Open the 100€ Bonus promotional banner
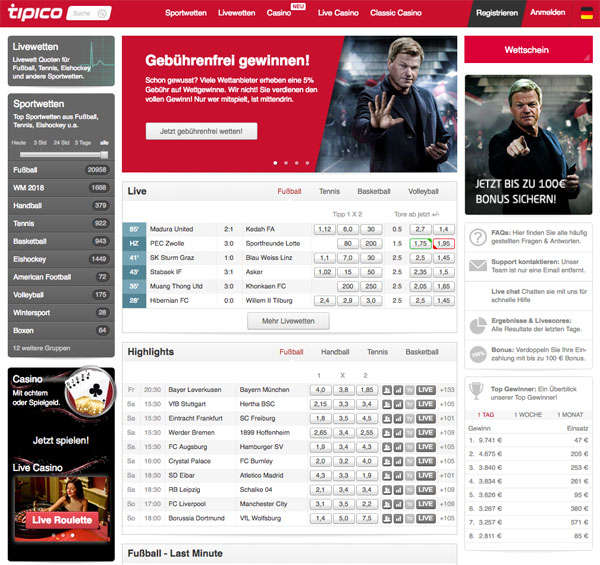600x565 pixels. pyautogui.click(x=528, y=145)
